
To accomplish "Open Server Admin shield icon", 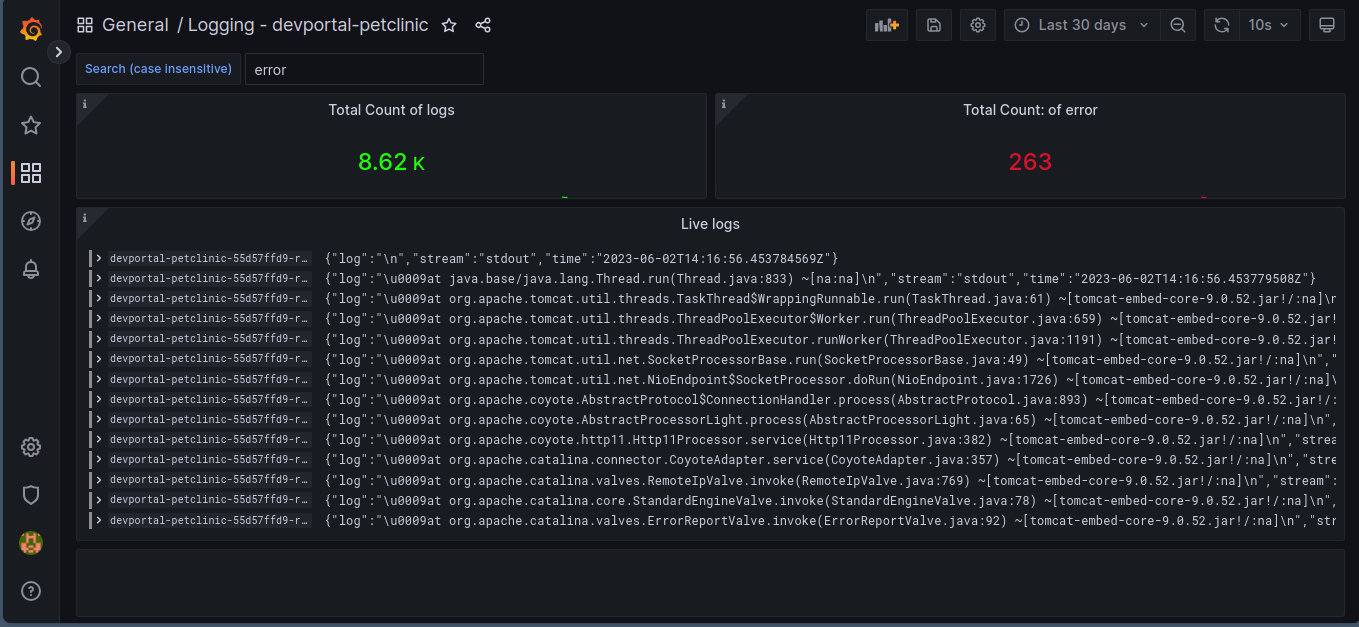I will pyautogui.click(x=31, y=495).
